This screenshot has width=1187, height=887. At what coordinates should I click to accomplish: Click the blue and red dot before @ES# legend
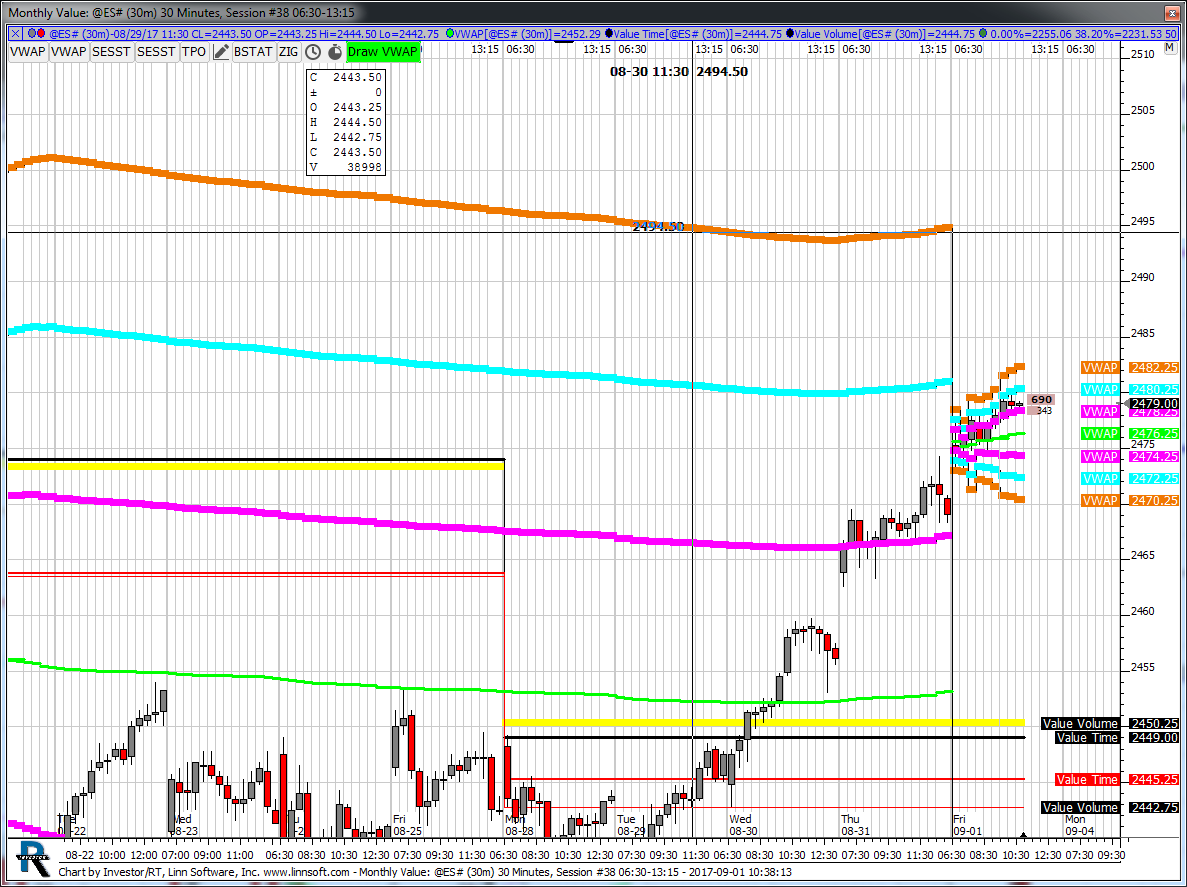[x=35, y=33]
